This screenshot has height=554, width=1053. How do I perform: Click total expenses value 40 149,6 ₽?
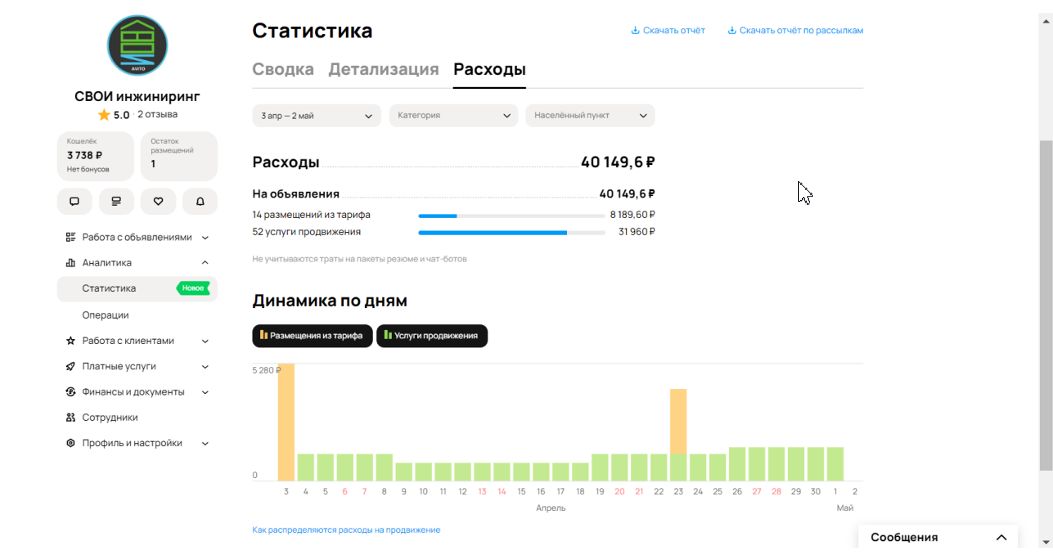(618, 162)
